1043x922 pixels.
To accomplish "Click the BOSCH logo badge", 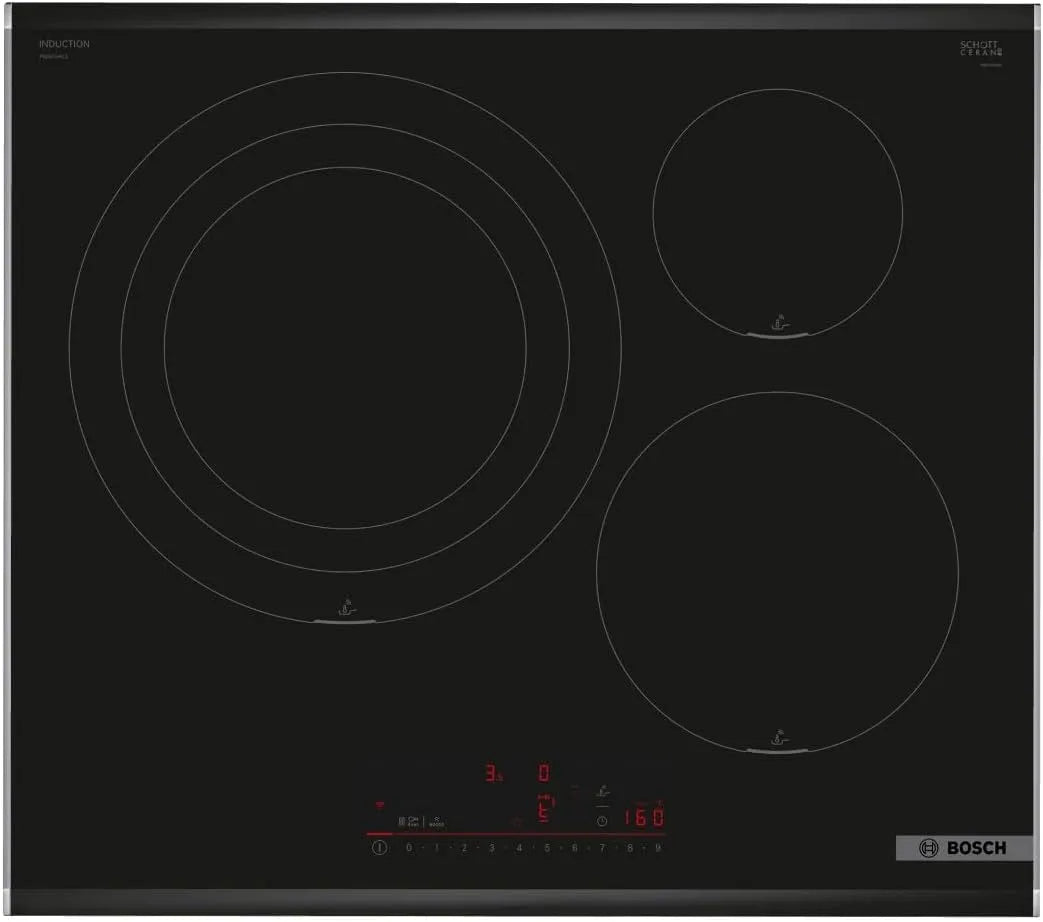I will tap(964, 847).
